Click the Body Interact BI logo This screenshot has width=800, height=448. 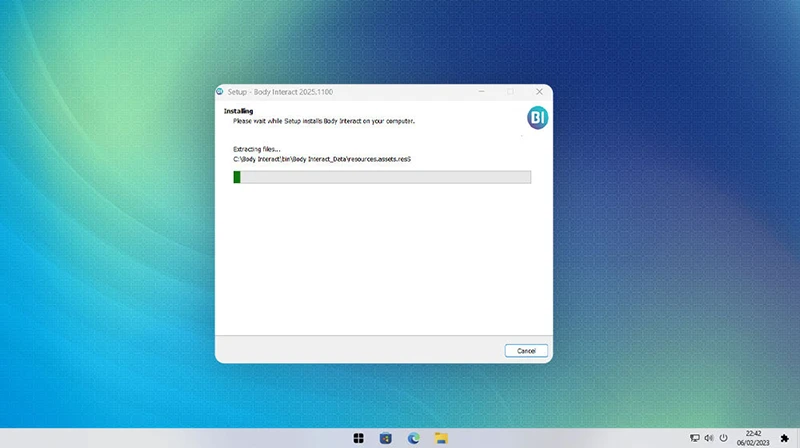point(537,118)
